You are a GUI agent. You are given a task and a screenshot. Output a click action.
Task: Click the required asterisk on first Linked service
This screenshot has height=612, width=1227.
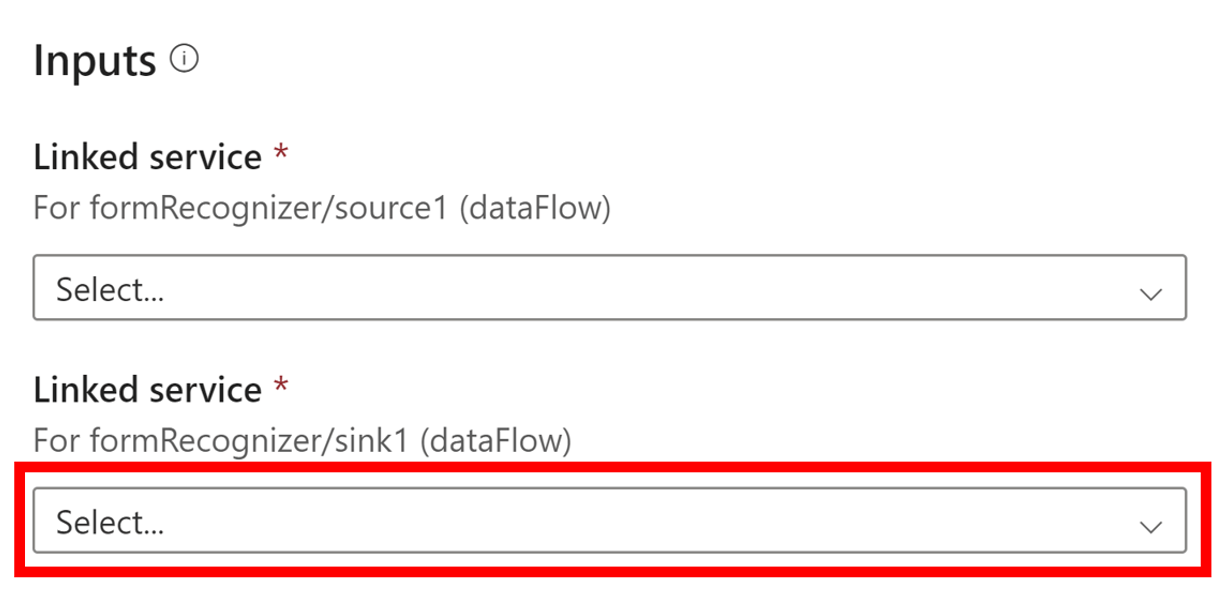click(283, 150)
